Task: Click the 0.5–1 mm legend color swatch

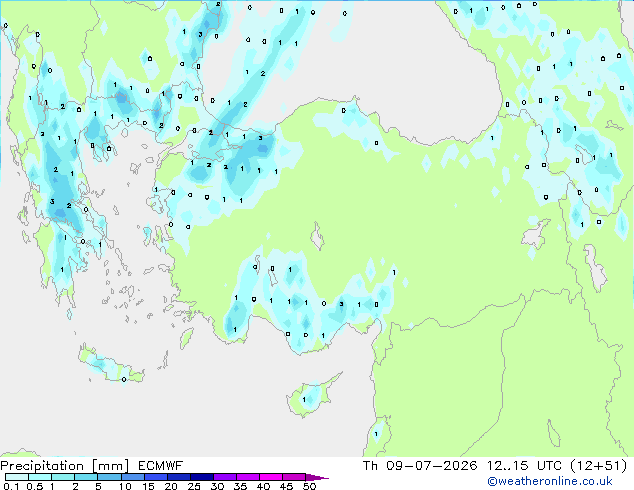Action: [x=40, y=477]
